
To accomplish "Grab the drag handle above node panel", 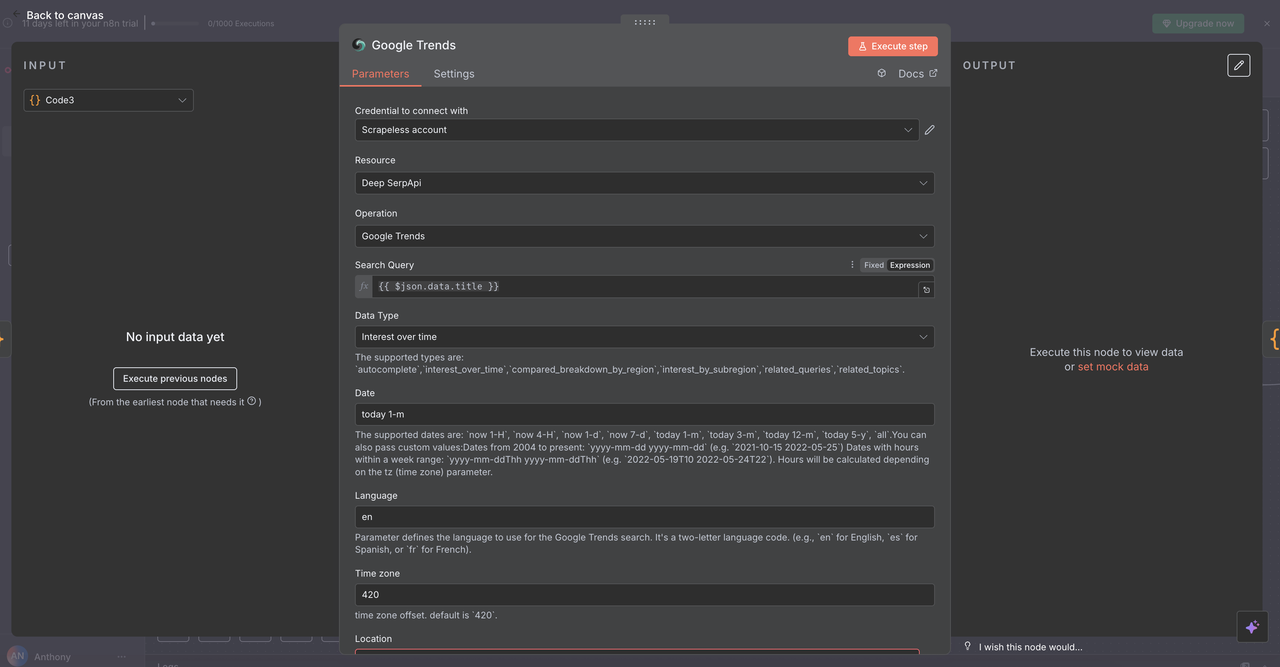I will pos(645,21).
